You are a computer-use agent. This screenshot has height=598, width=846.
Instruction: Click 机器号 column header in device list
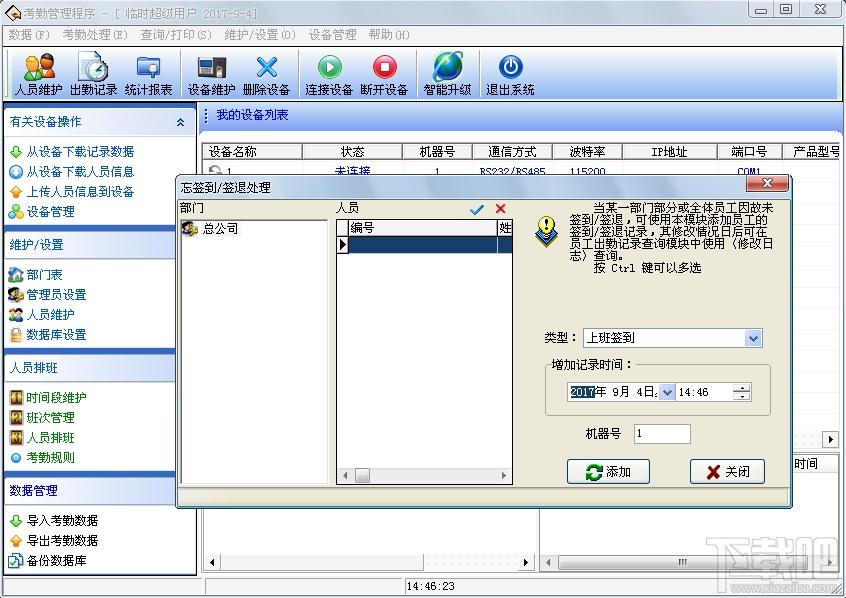[438, 152]
